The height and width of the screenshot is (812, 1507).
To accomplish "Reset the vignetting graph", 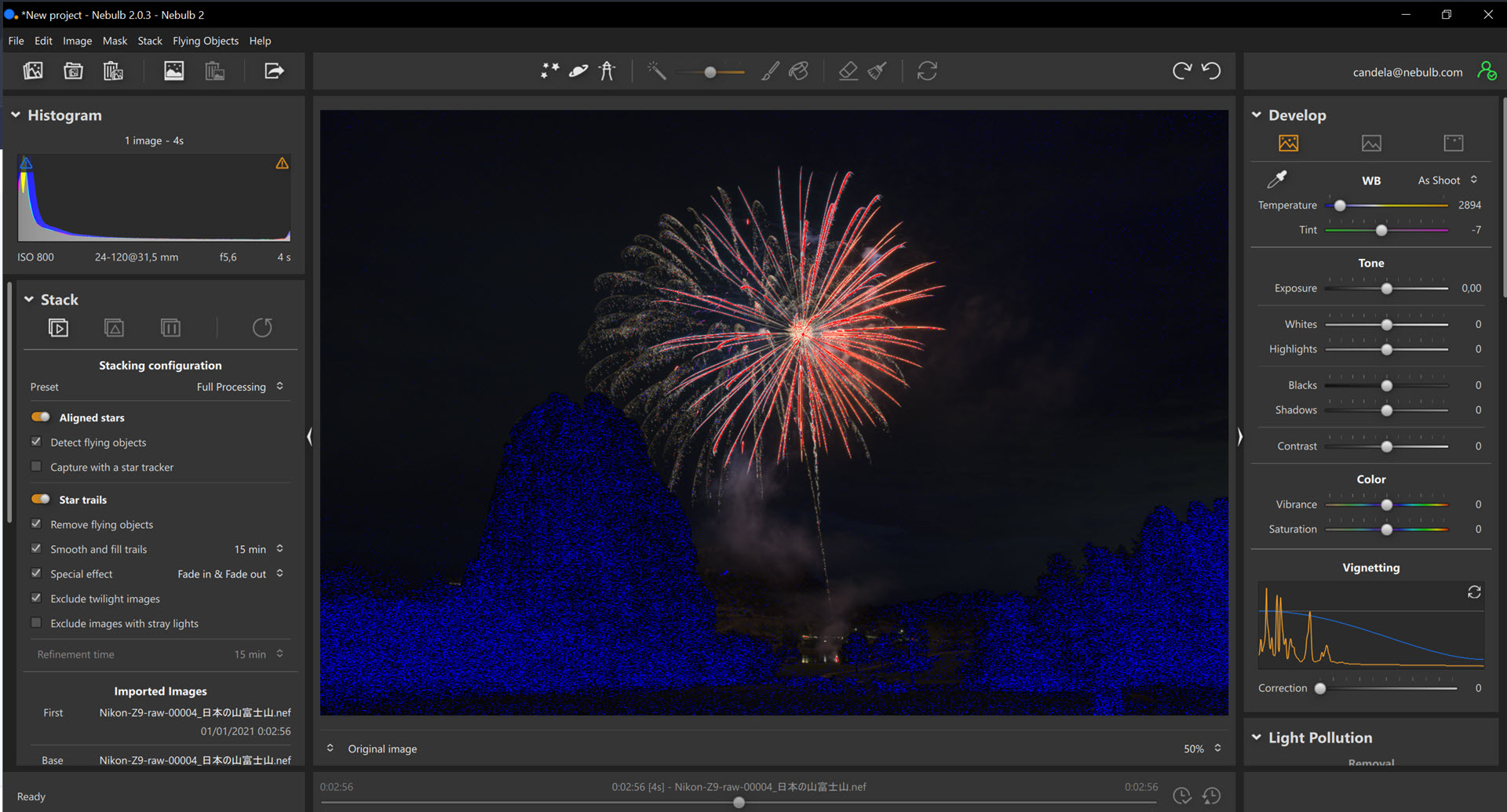I will [1473, 592].
